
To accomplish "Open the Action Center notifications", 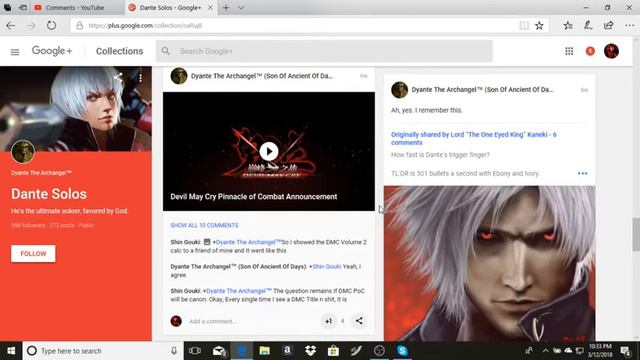I will [x=625, y=351].
